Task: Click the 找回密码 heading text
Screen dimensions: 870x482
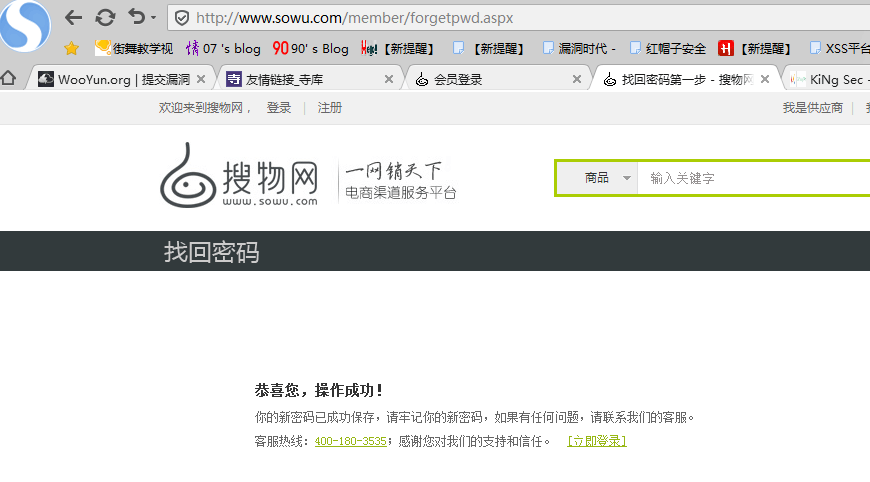Action: (x=211, y=252)
